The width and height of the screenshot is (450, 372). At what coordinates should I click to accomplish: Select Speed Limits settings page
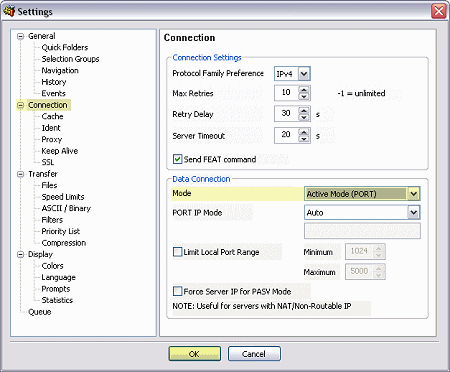(x=63, y=197)
